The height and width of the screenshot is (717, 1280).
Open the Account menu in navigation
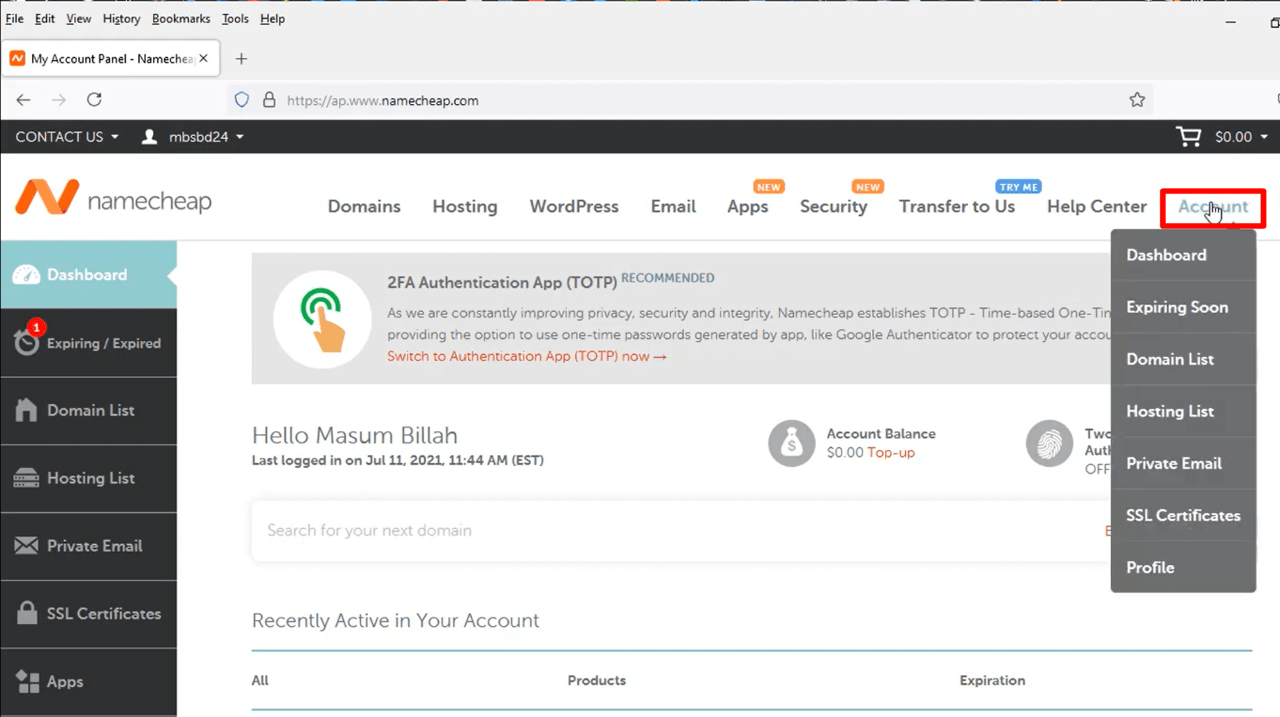1213,207
